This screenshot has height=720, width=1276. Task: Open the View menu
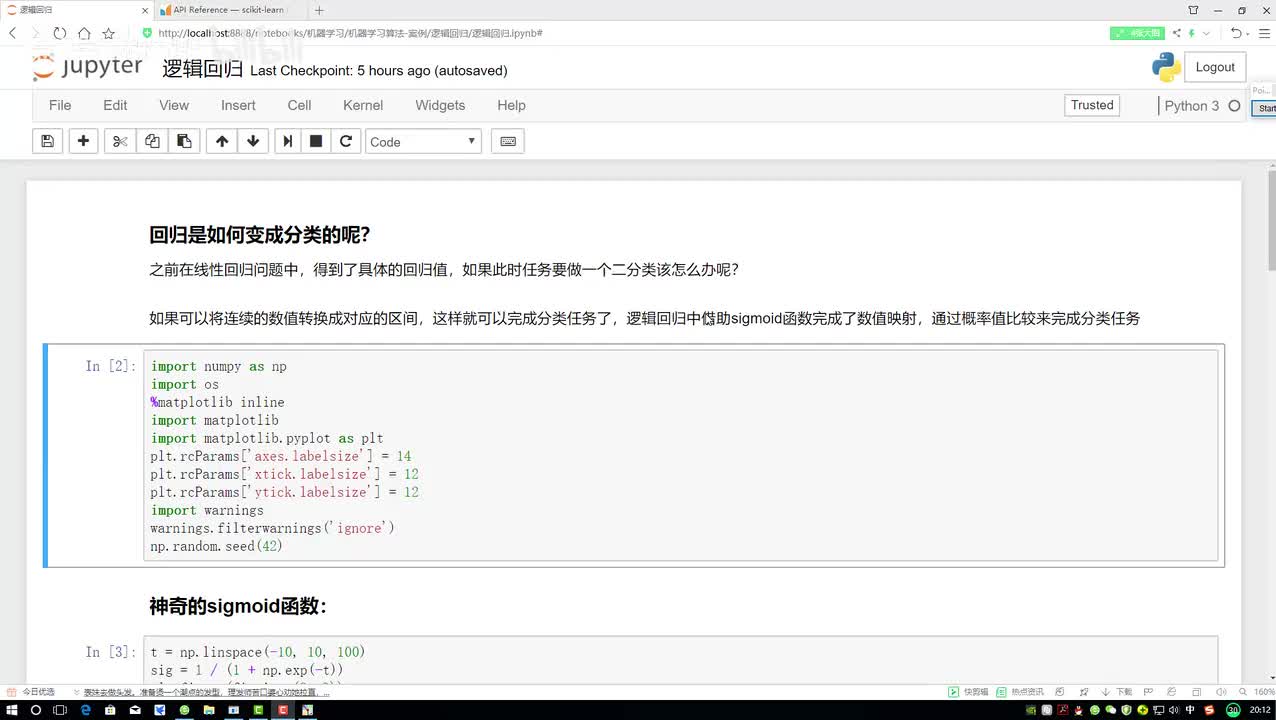[x=174, y=105]
